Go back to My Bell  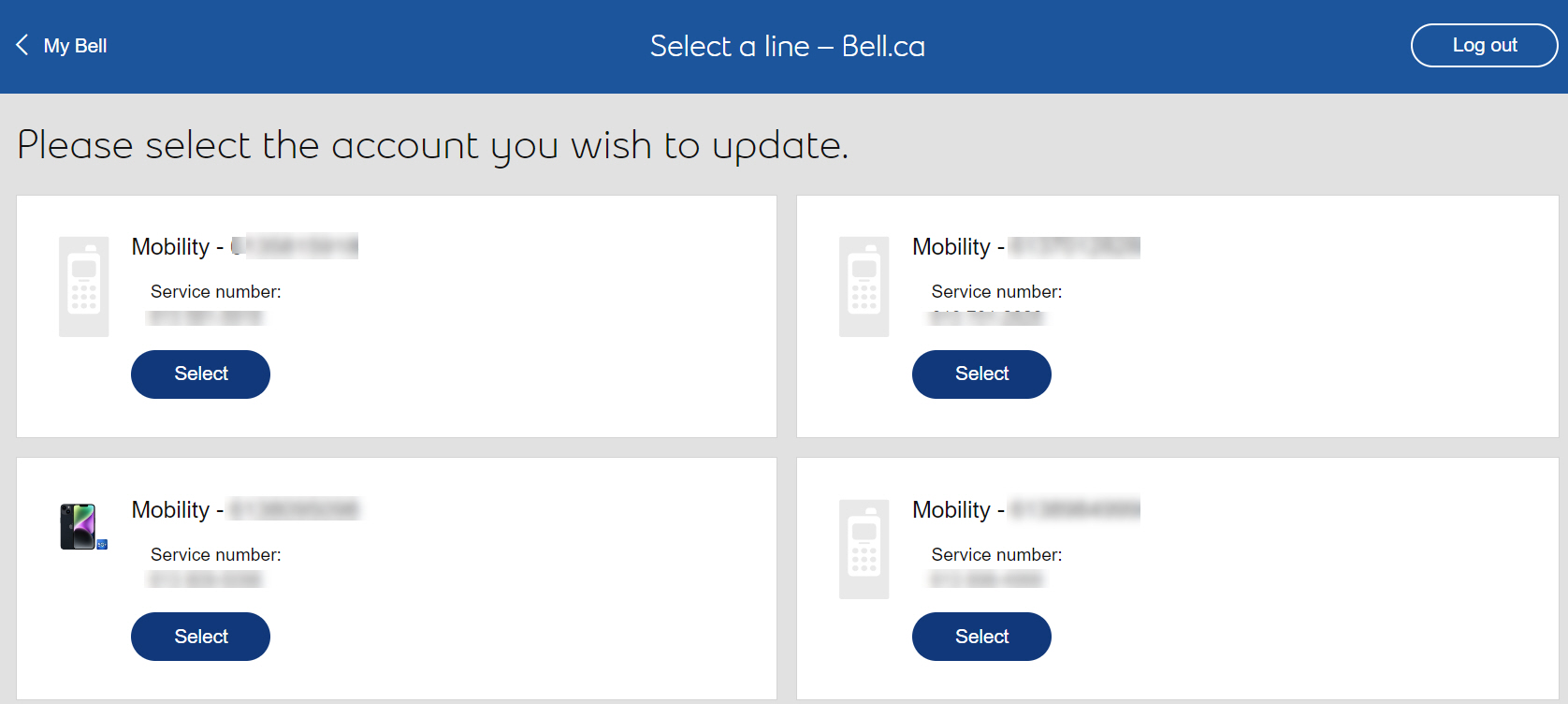[x=75, y=46]
